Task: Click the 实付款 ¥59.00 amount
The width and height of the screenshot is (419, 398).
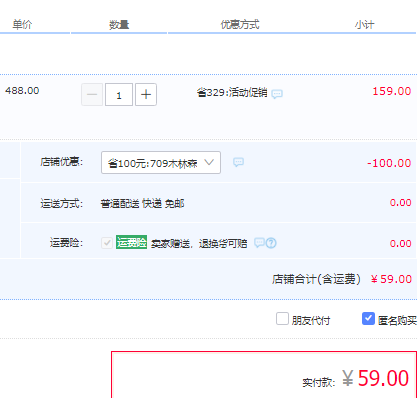Action: tap(376, 378)
